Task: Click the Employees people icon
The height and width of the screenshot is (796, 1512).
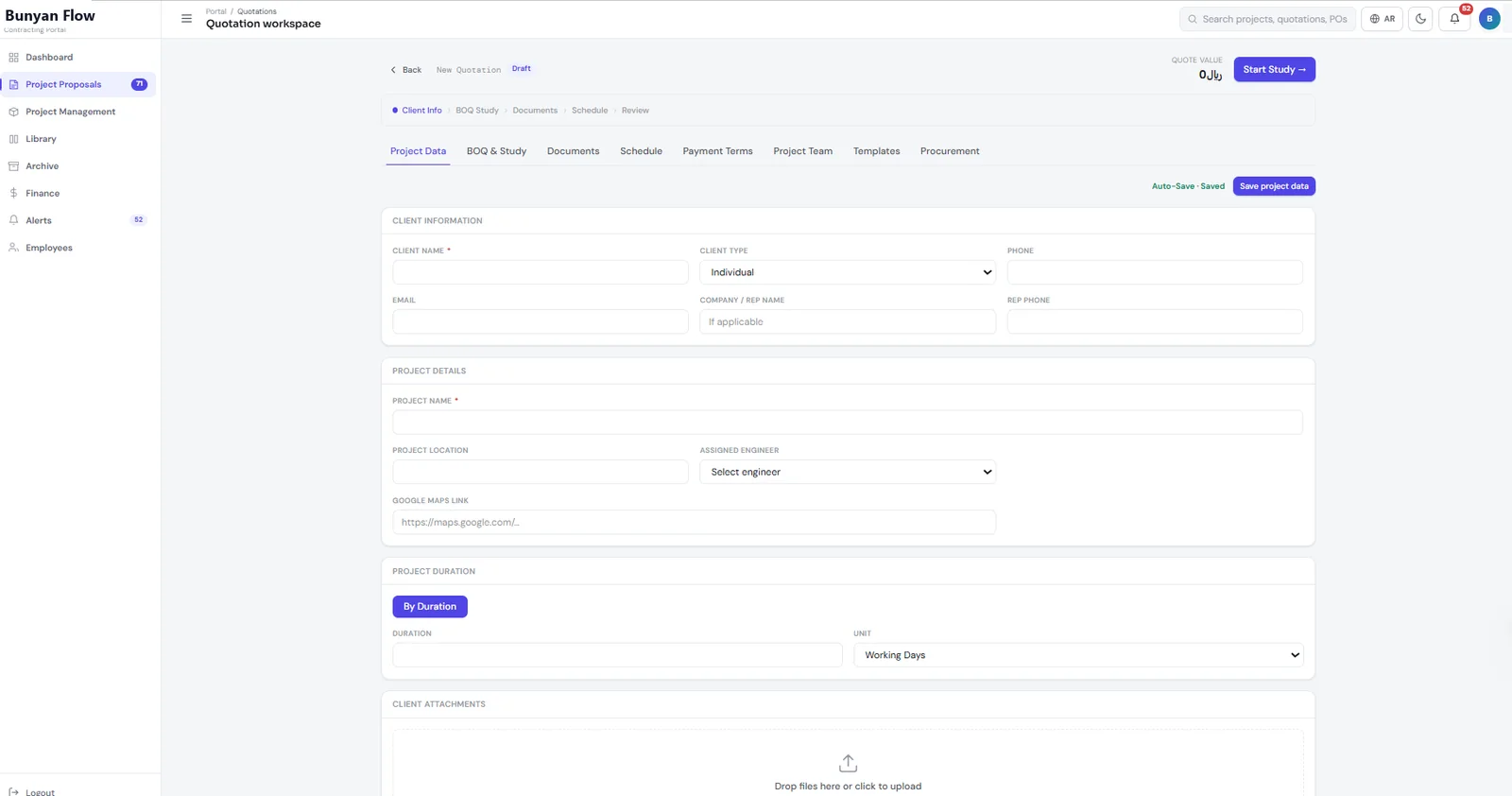Action: coord(13,248)
